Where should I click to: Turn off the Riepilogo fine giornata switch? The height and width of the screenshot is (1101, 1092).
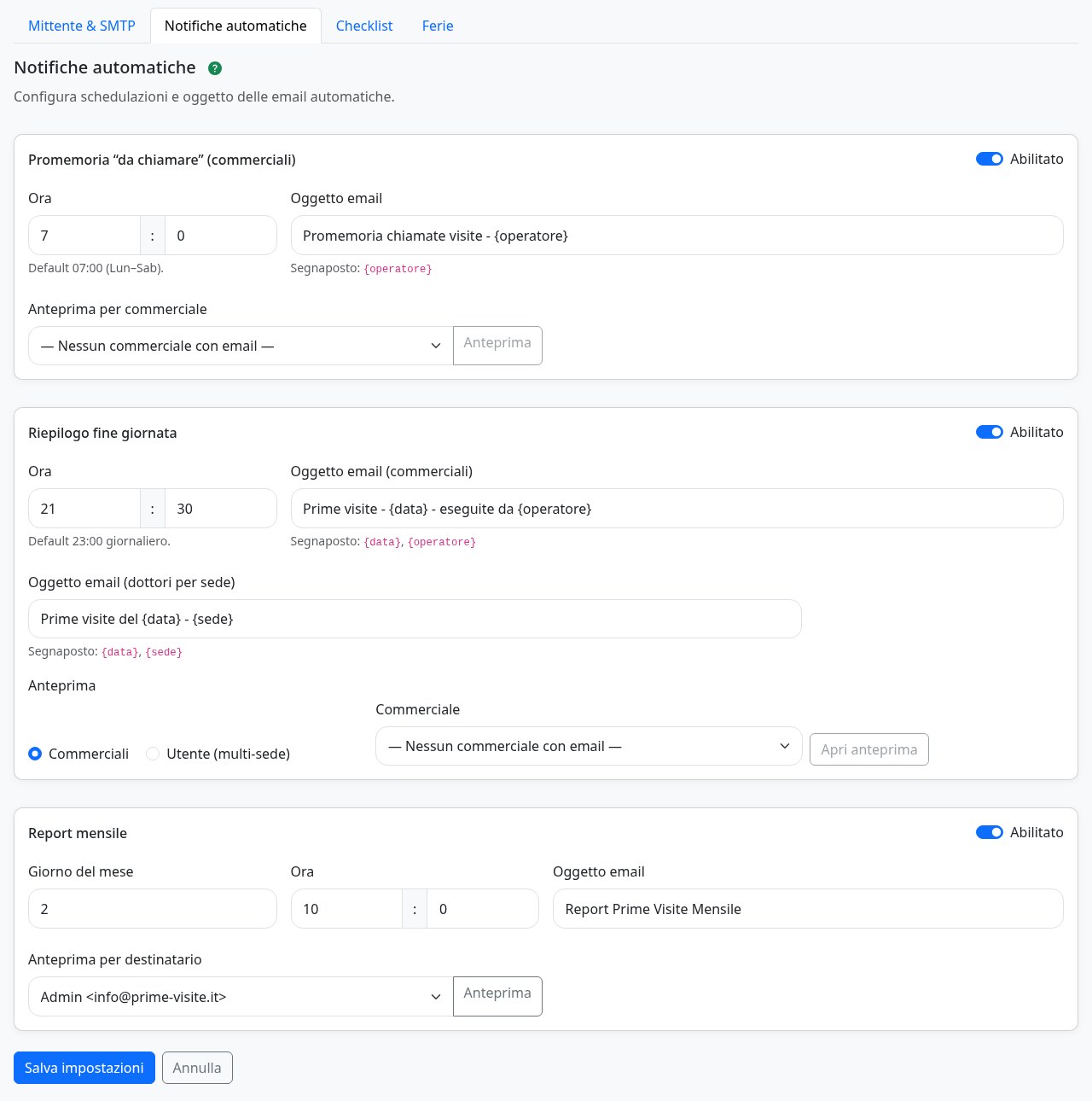(990, 432)
